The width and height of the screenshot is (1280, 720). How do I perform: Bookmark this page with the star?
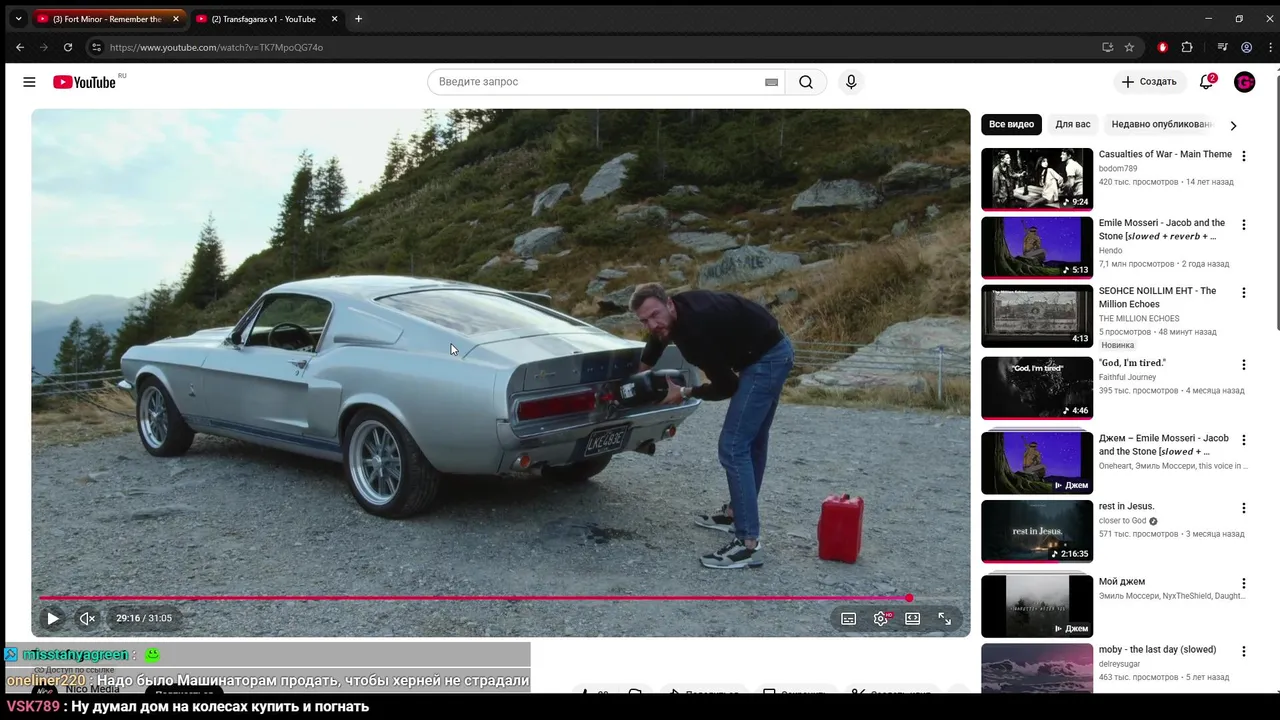(x=1129, y=47)
